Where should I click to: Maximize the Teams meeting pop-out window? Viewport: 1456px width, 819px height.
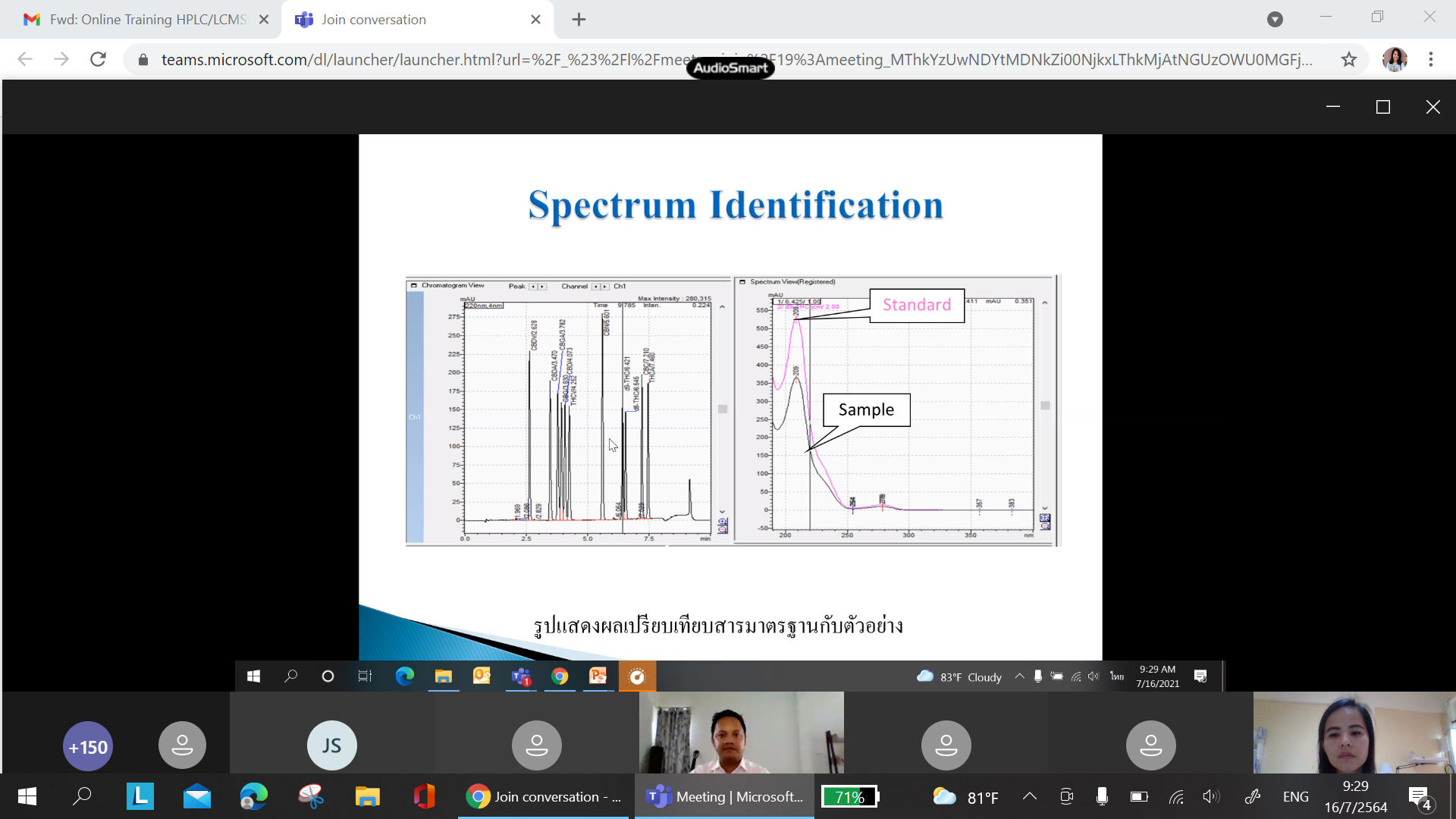[1383, 107]
